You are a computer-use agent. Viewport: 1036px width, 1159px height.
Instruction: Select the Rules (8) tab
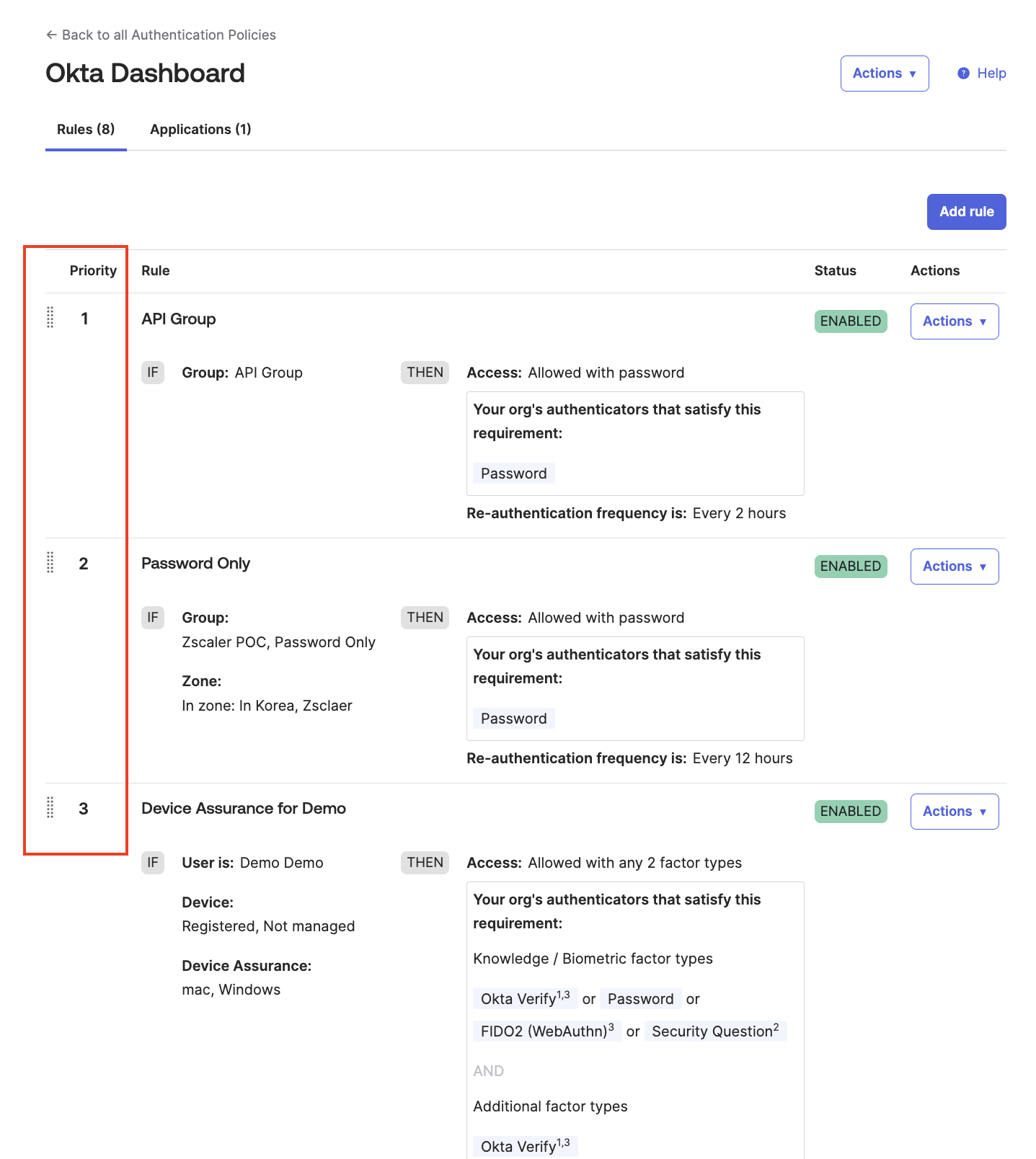[86, 129]
